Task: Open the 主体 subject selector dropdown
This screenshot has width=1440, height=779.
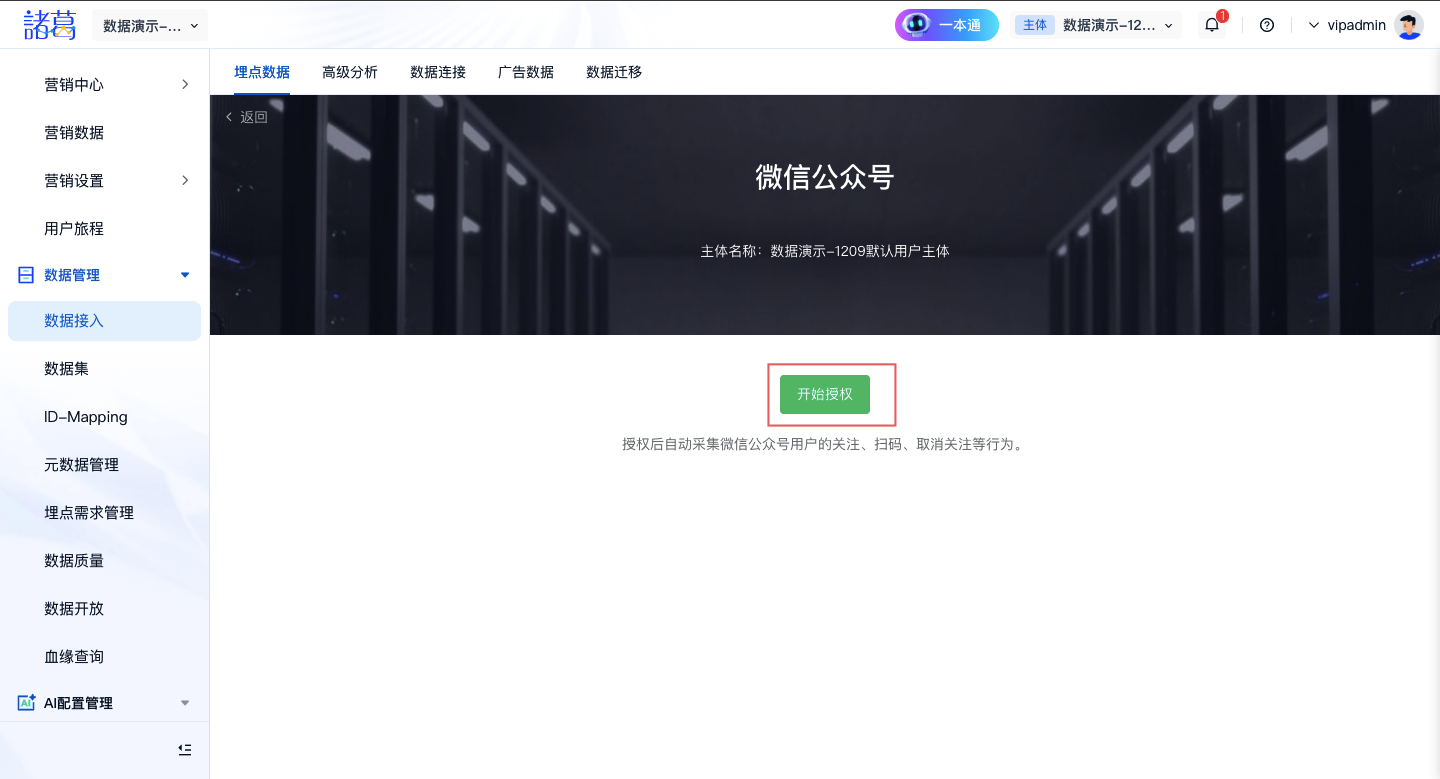Action: tap(1097, 25)
